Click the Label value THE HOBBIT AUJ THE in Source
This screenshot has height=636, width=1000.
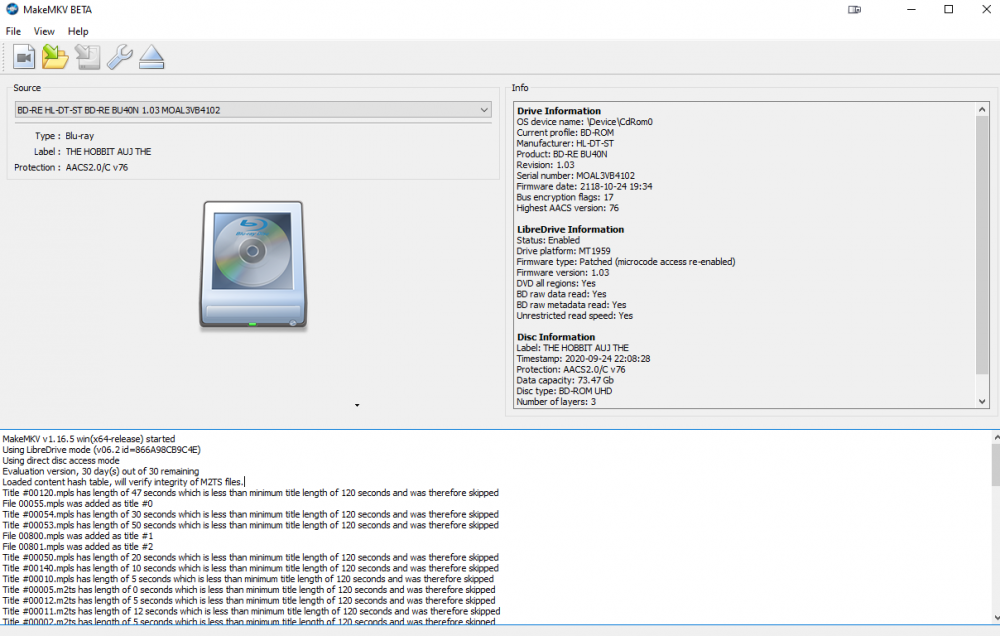(x=108, y=152)
